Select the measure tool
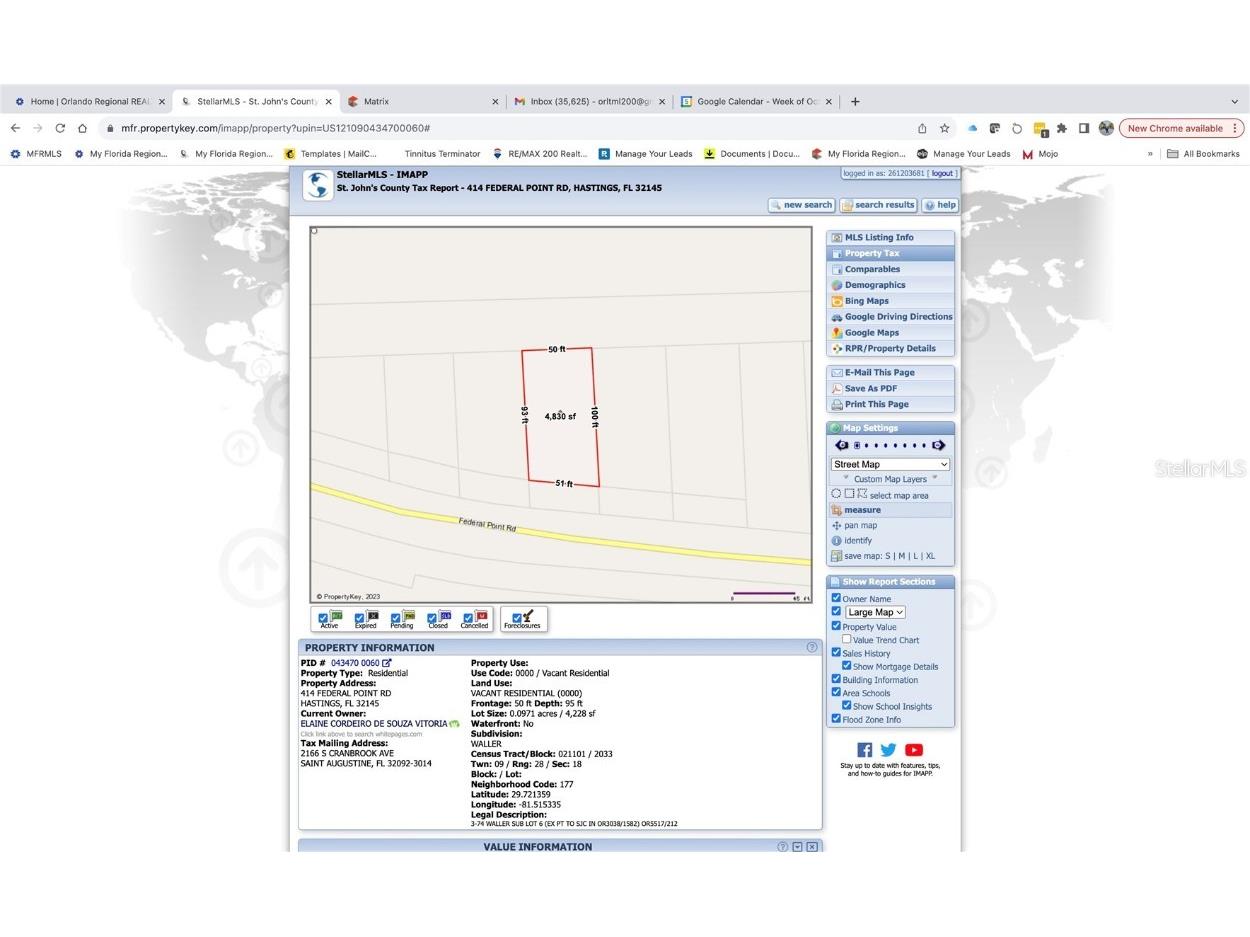Screen dimensions: 1250x937 tap(861, 510)
